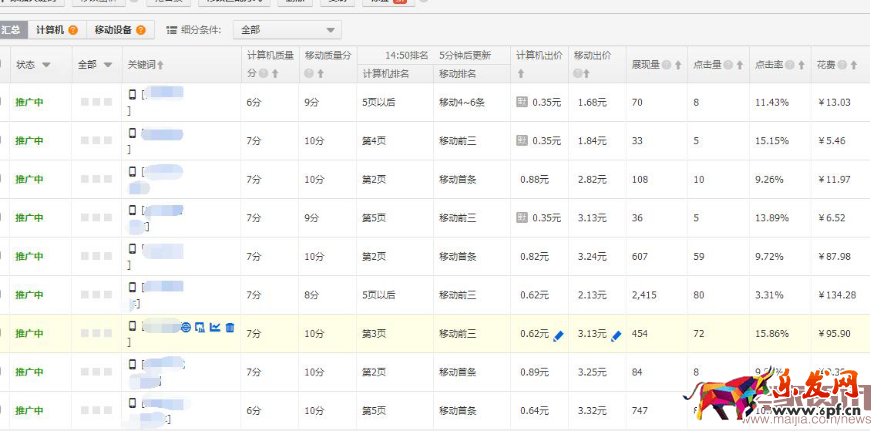Screen dimensions: 871x431
Task: Switch to 汇总 tab
Action: pos(11,30)
